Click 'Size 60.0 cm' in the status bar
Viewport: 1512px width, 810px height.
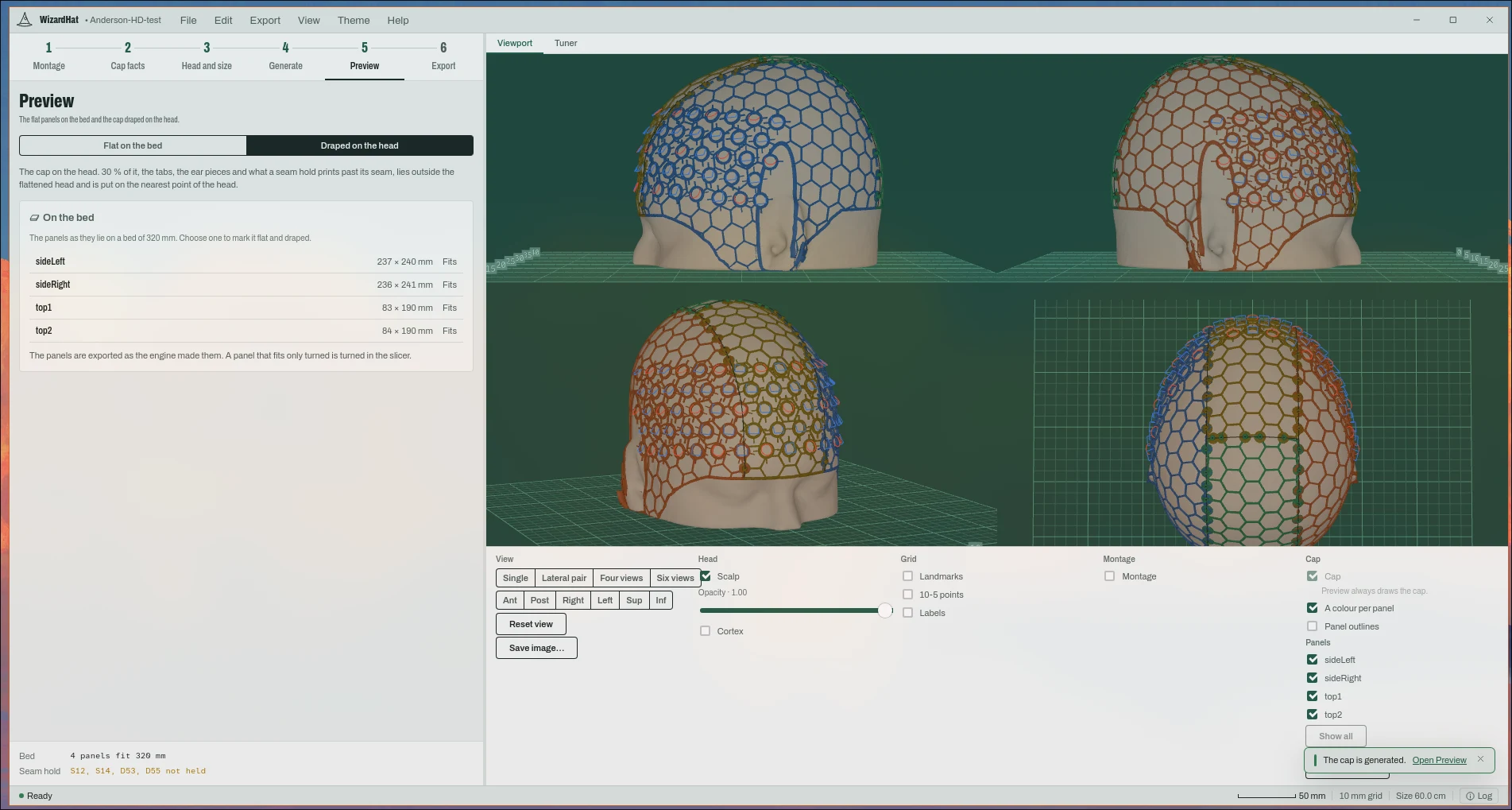tap(1421, 796)
